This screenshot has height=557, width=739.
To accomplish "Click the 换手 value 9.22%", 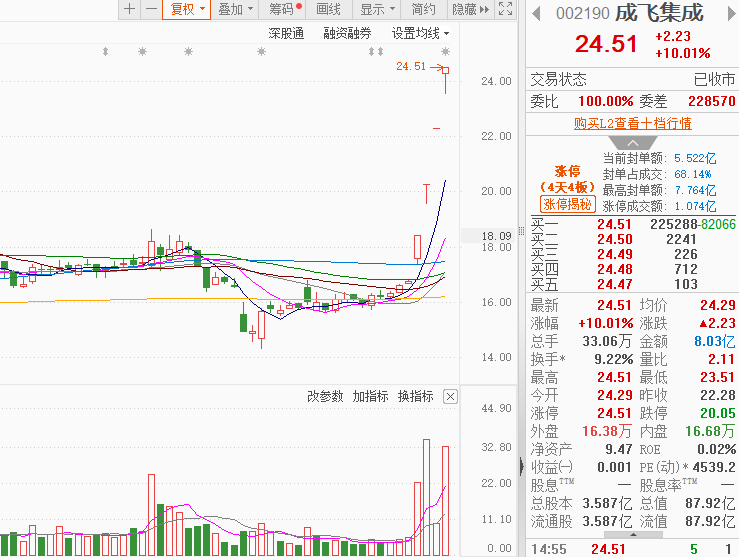I will 614,360.
